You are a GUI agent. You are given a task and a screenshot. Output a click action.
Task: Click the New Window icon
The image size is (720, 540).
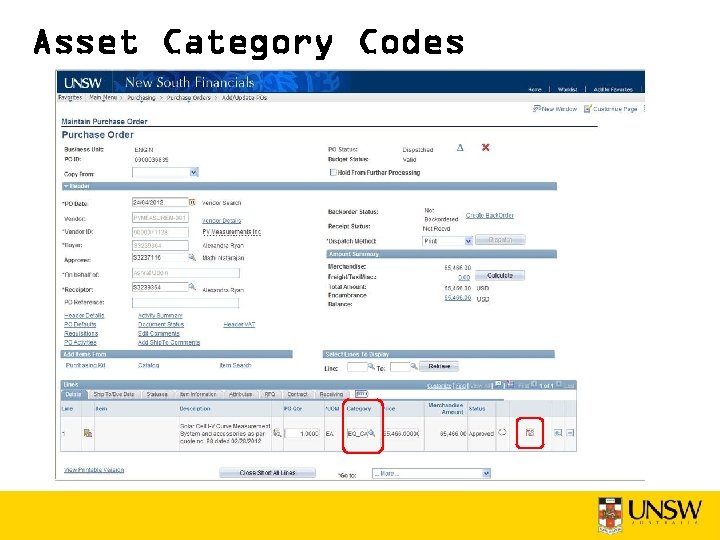tap(536, 109)
